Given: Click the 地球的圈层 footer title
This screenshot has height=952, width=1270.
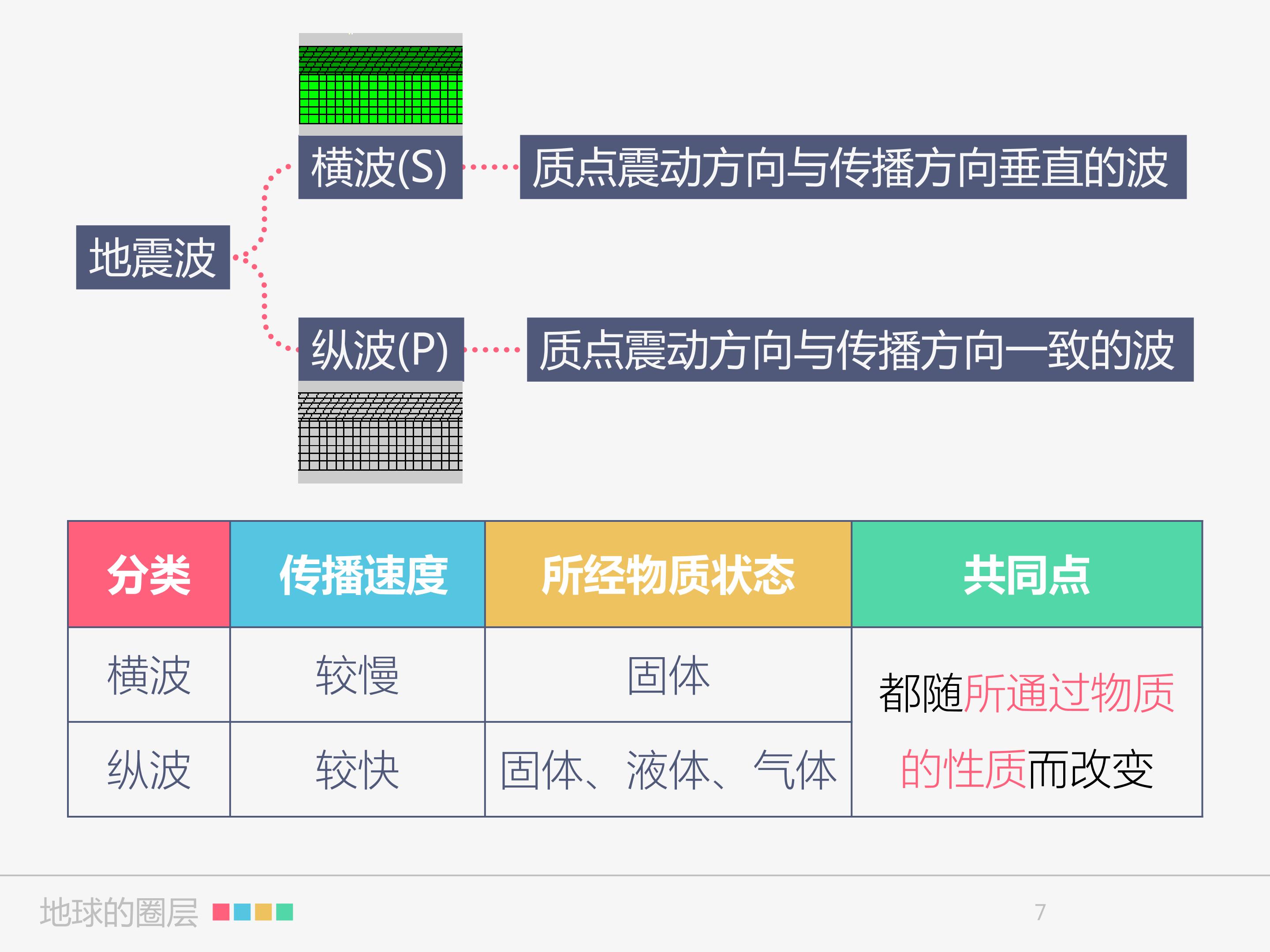Looking at the screenshot, I should [119, 912].
